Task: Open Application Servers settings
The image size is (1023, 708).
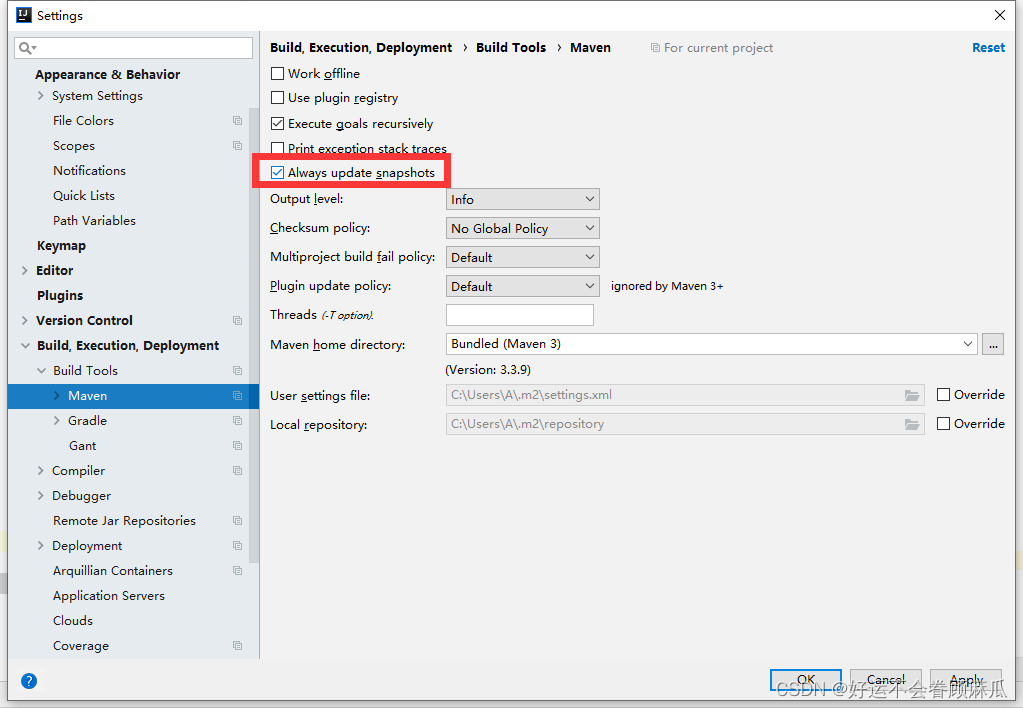Action: pyautogui.click(x=109, y=596)
